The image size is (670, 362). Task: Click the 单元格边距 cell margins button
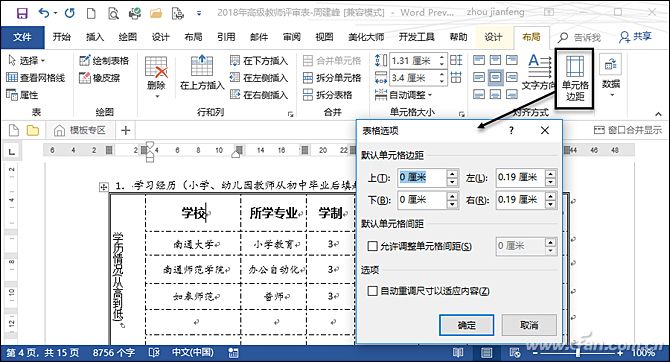[574, 78]
